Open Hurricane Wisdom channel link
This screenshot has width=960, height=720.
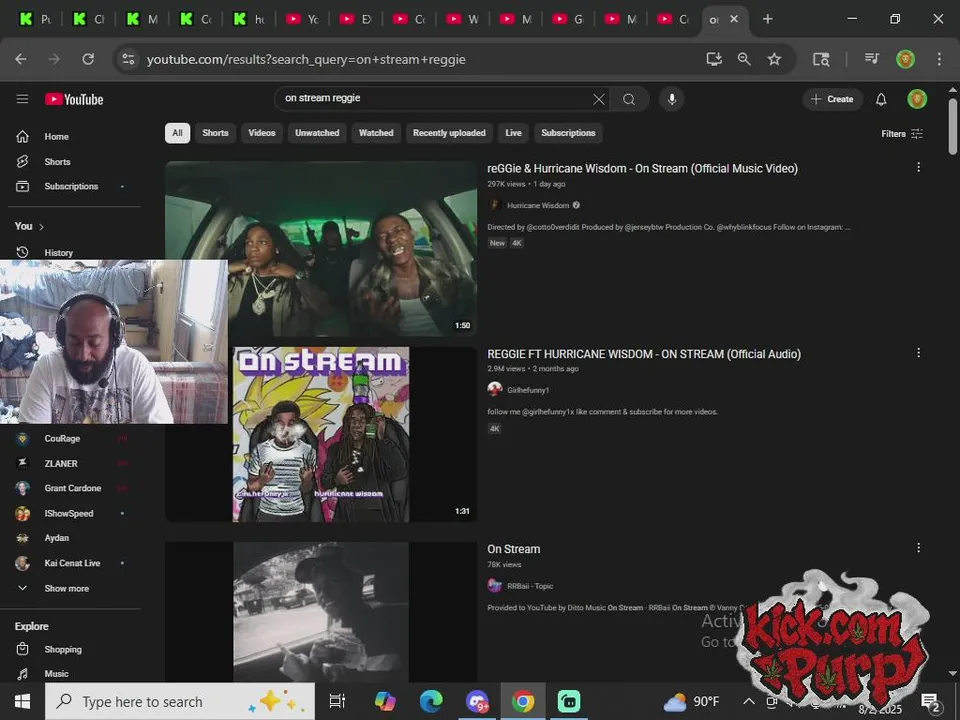click(x=538, y=205)
